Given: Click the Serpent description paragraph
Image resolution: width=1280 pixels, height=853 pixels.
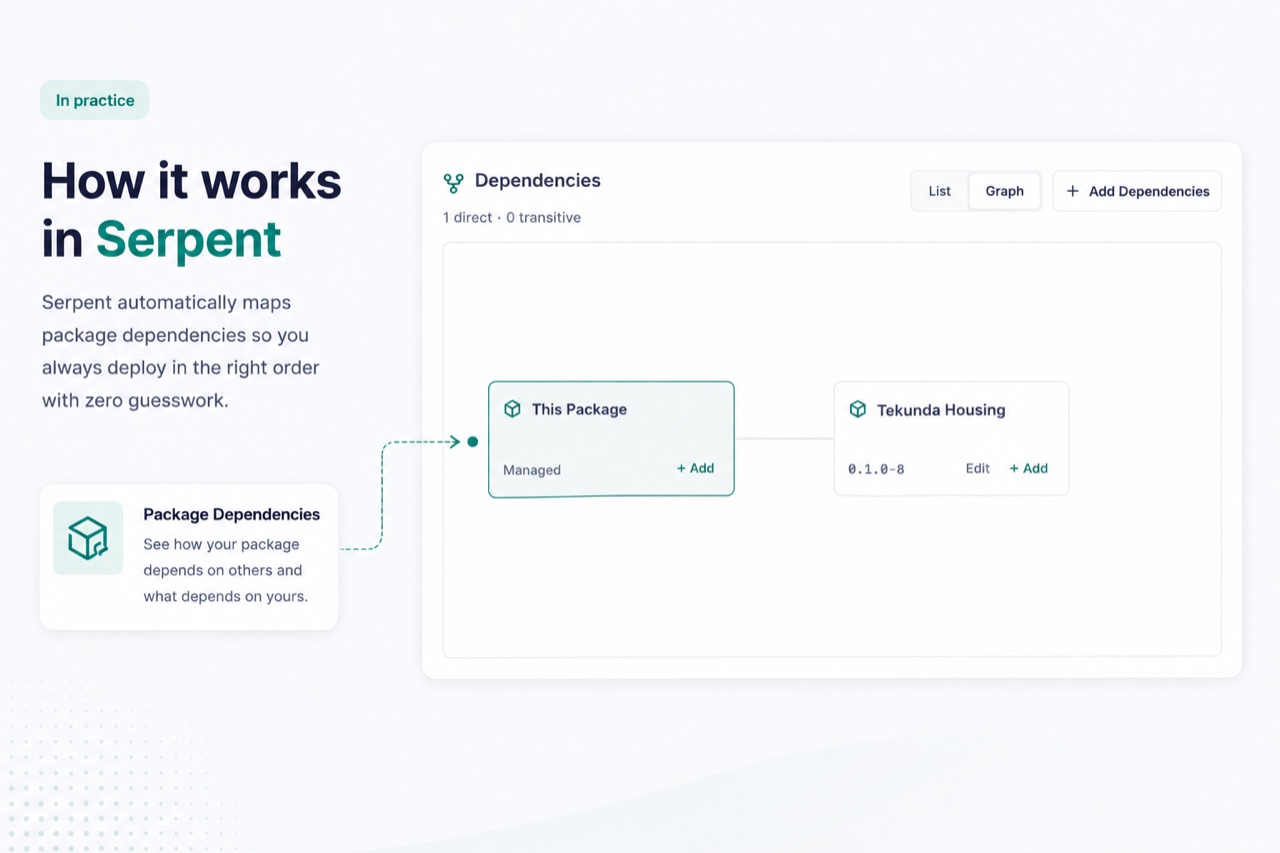Looking at the screenshot, I should tap(181, 351).
